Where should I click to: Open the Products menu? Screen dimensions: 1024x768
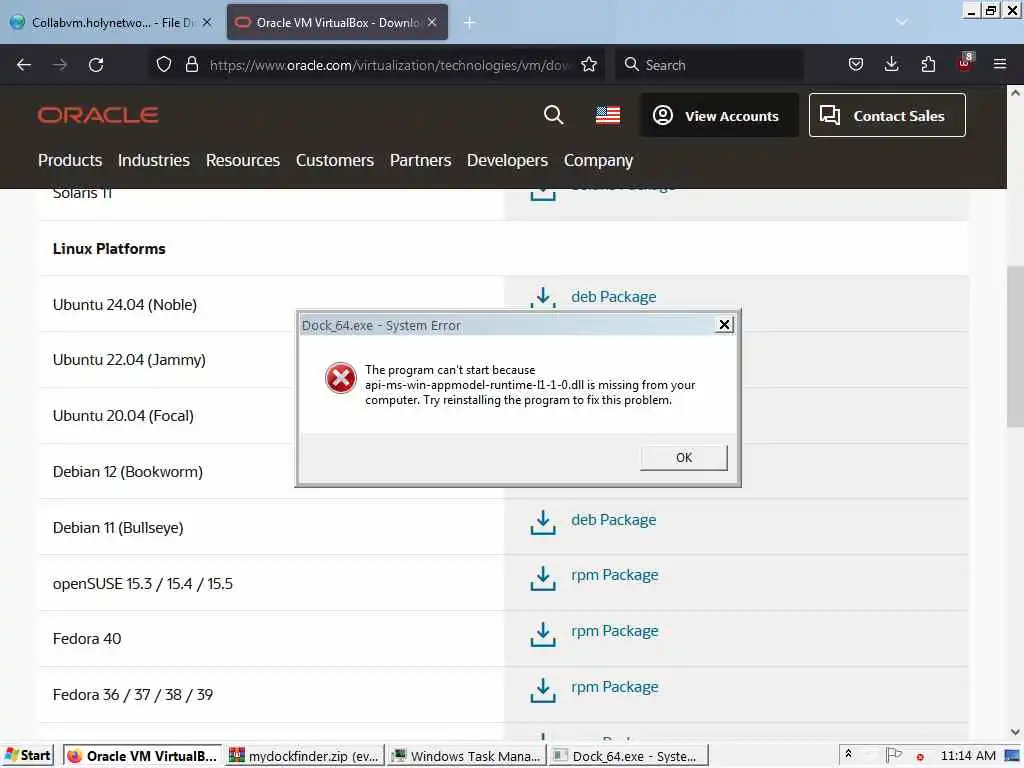pos(70,161)
